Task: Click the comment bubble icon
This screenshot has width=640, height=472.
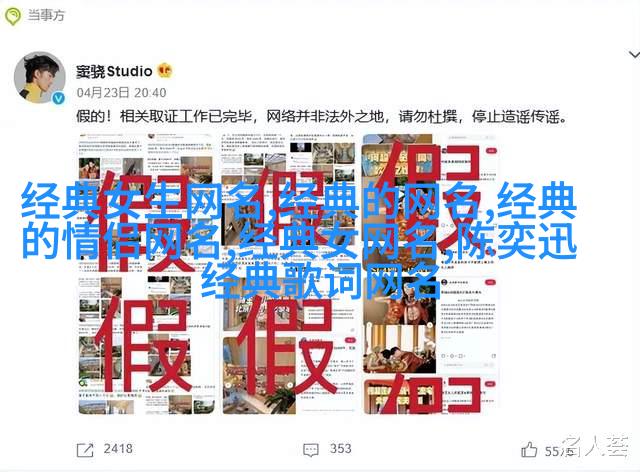Action: point(311,450)
